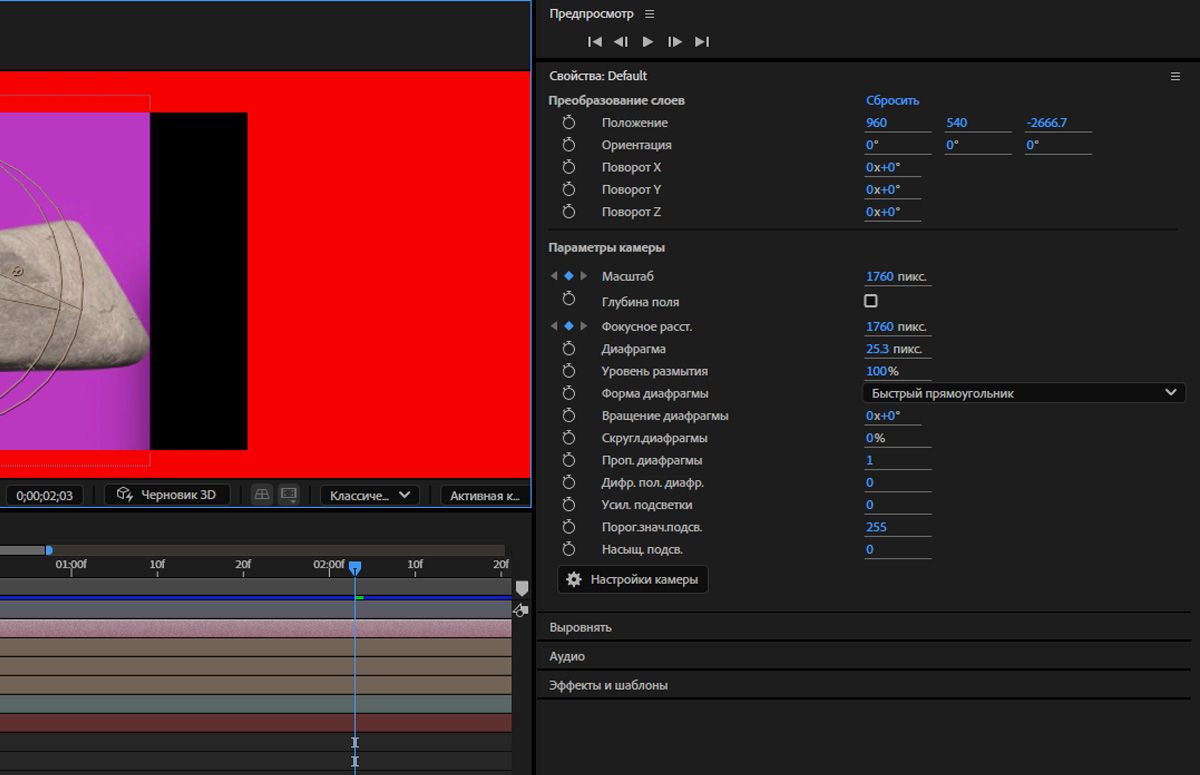Open the Форма диафрагмы dropdown
This screenshot has height=775, width=1200.
click(x=1023, y=394)
